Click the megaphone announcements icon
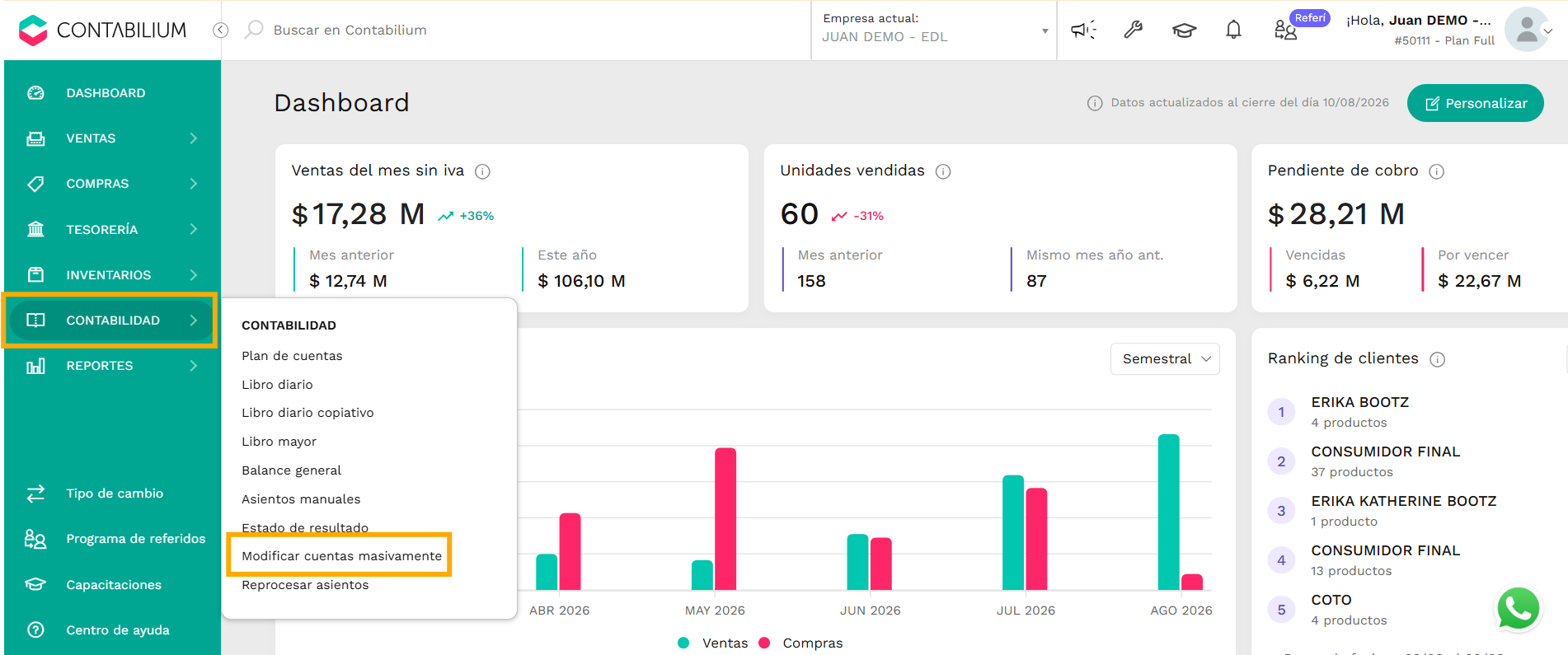 coord(1083,30)
